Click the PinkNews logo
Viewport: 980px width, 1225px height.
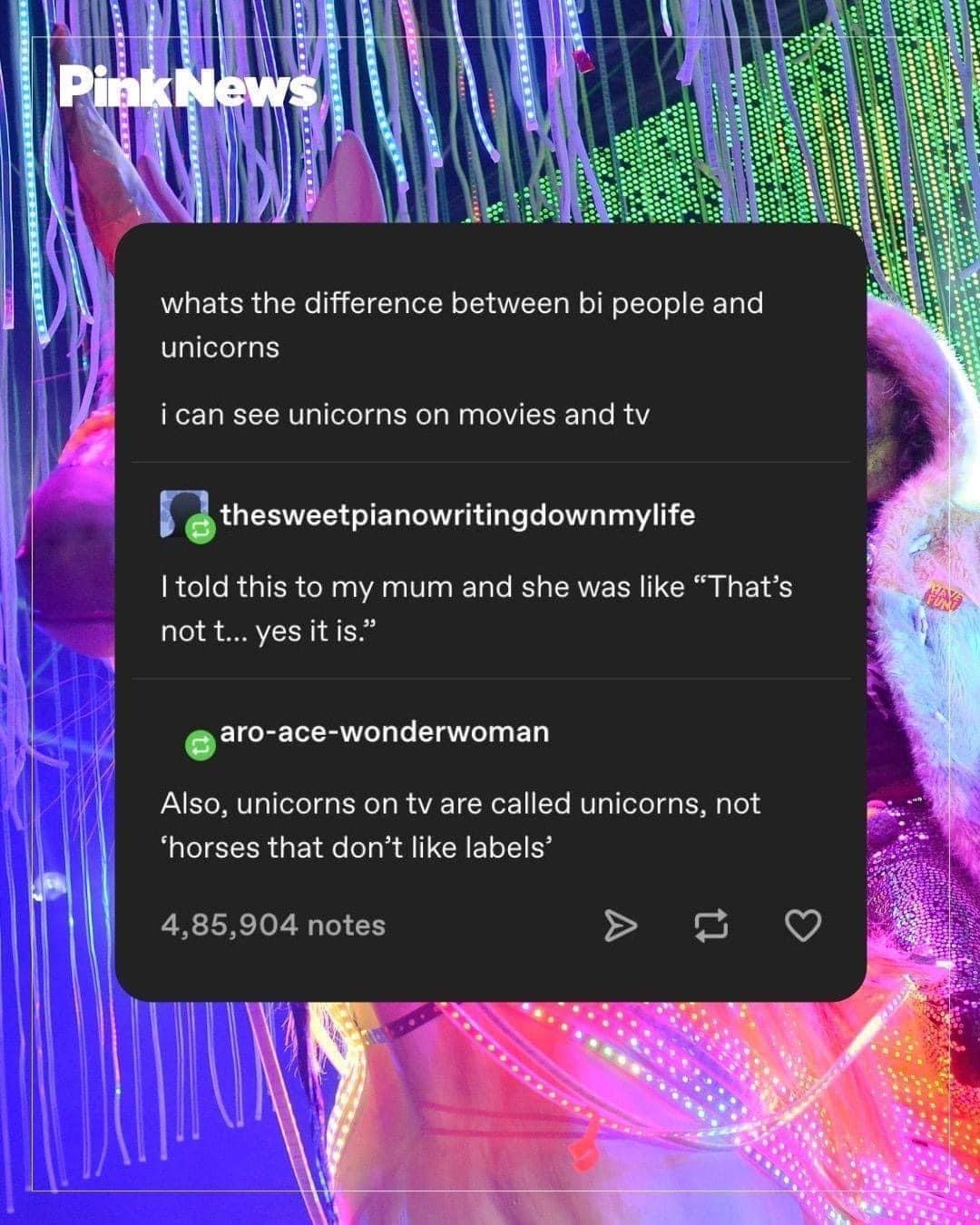[189, 88]
